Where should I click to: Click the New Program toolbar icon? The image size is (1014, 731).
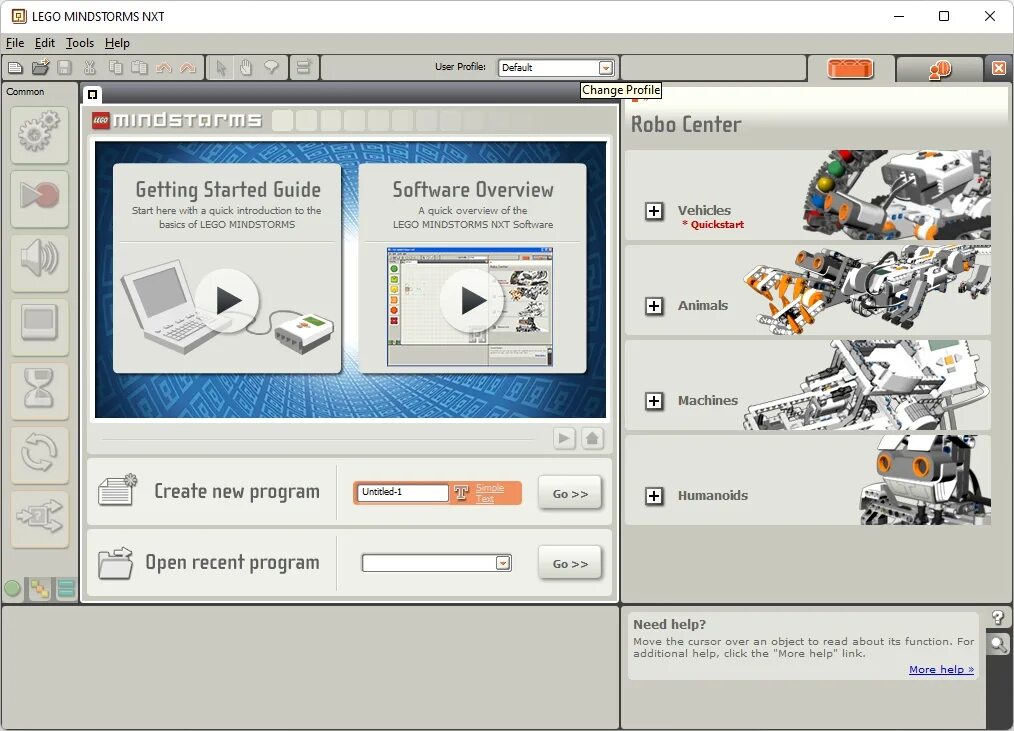pyautogui.click(x=15, y=67)
